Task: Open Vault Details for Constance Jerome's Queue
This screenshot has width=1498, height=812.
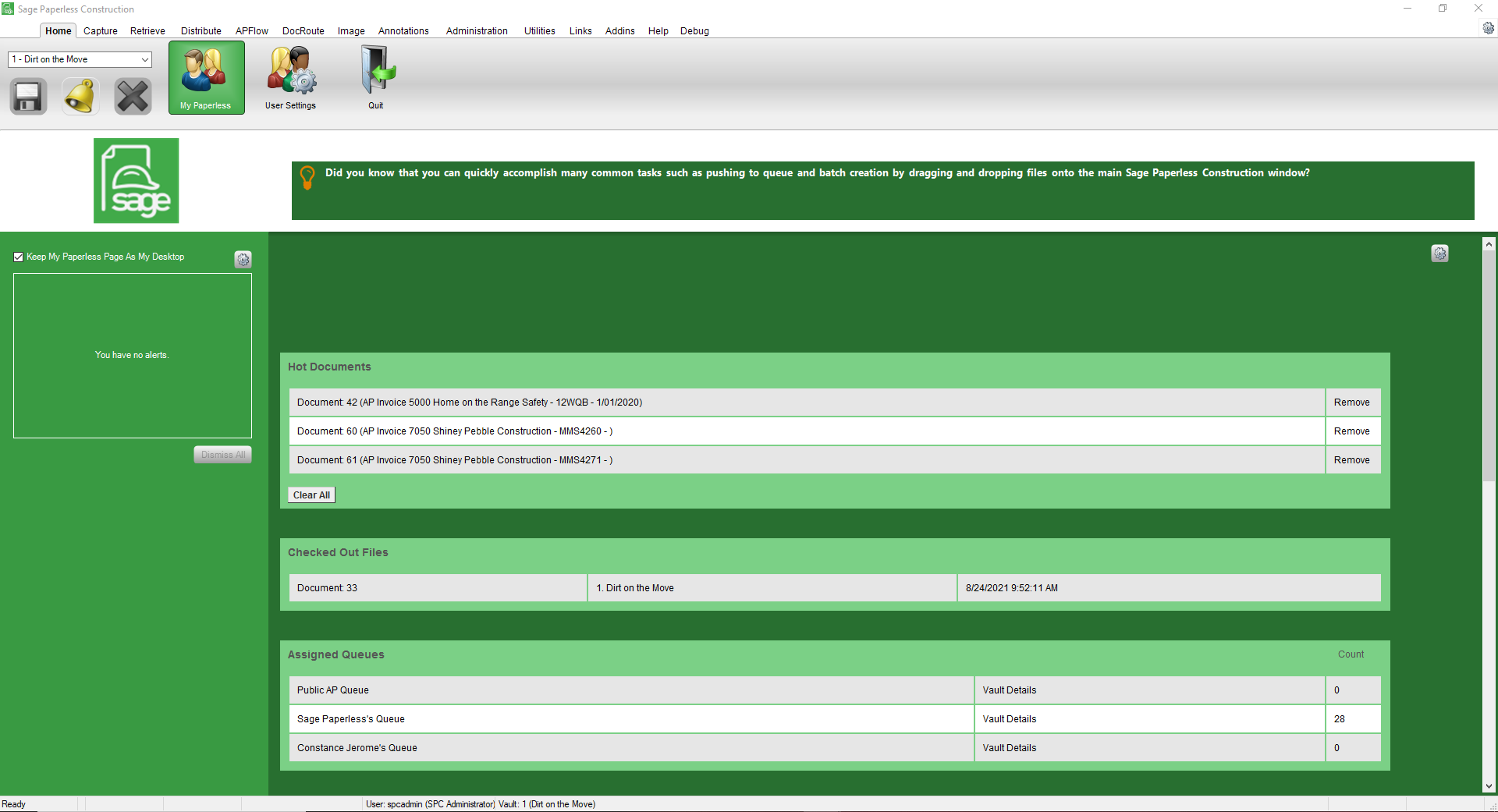Action: point(1149,748)
